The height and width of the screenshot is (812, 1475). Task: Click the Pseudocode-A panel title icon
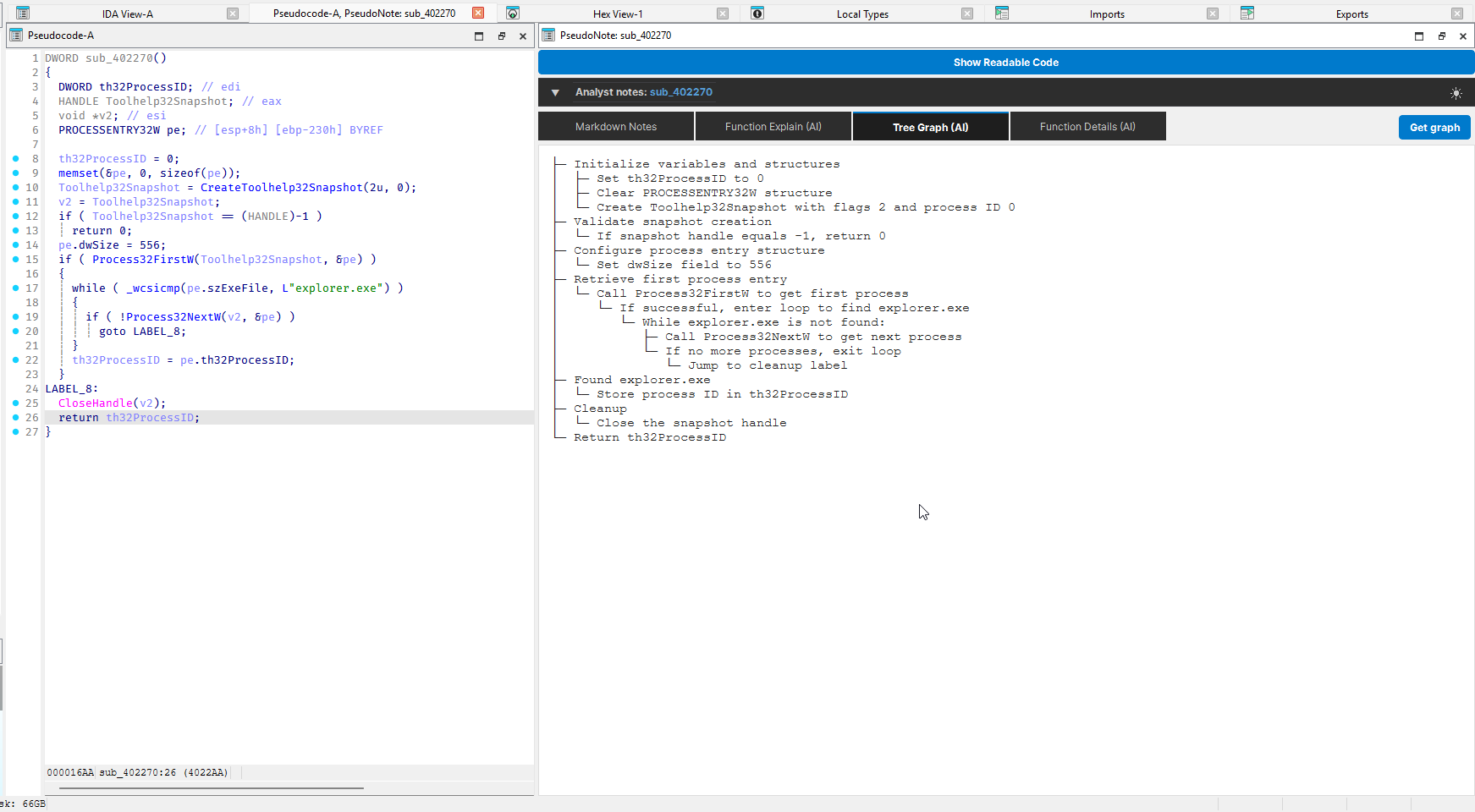(x=16, y=36)
